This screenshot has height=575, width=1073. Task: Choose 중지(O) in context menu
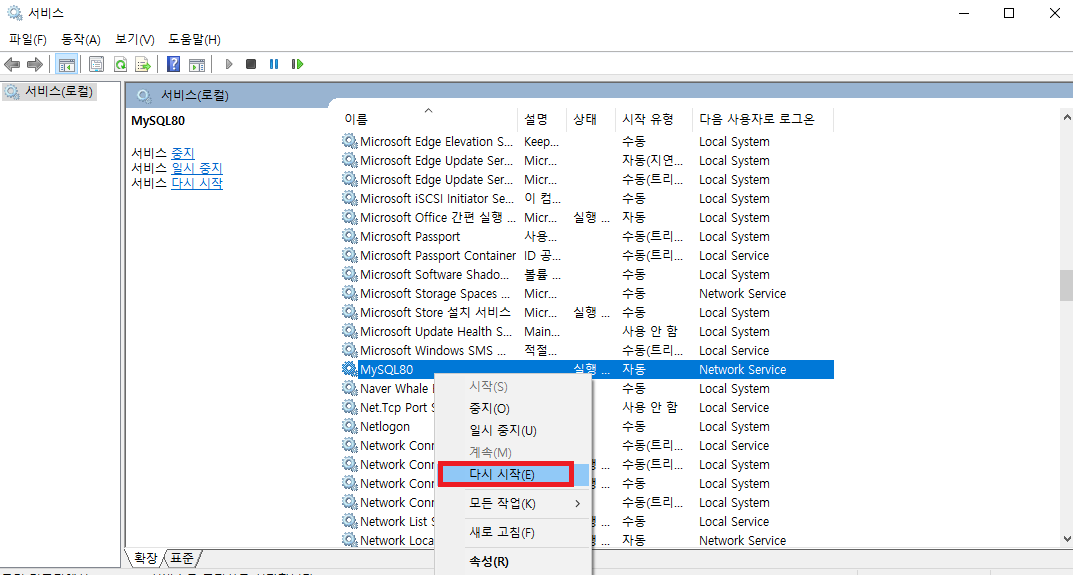513,409
